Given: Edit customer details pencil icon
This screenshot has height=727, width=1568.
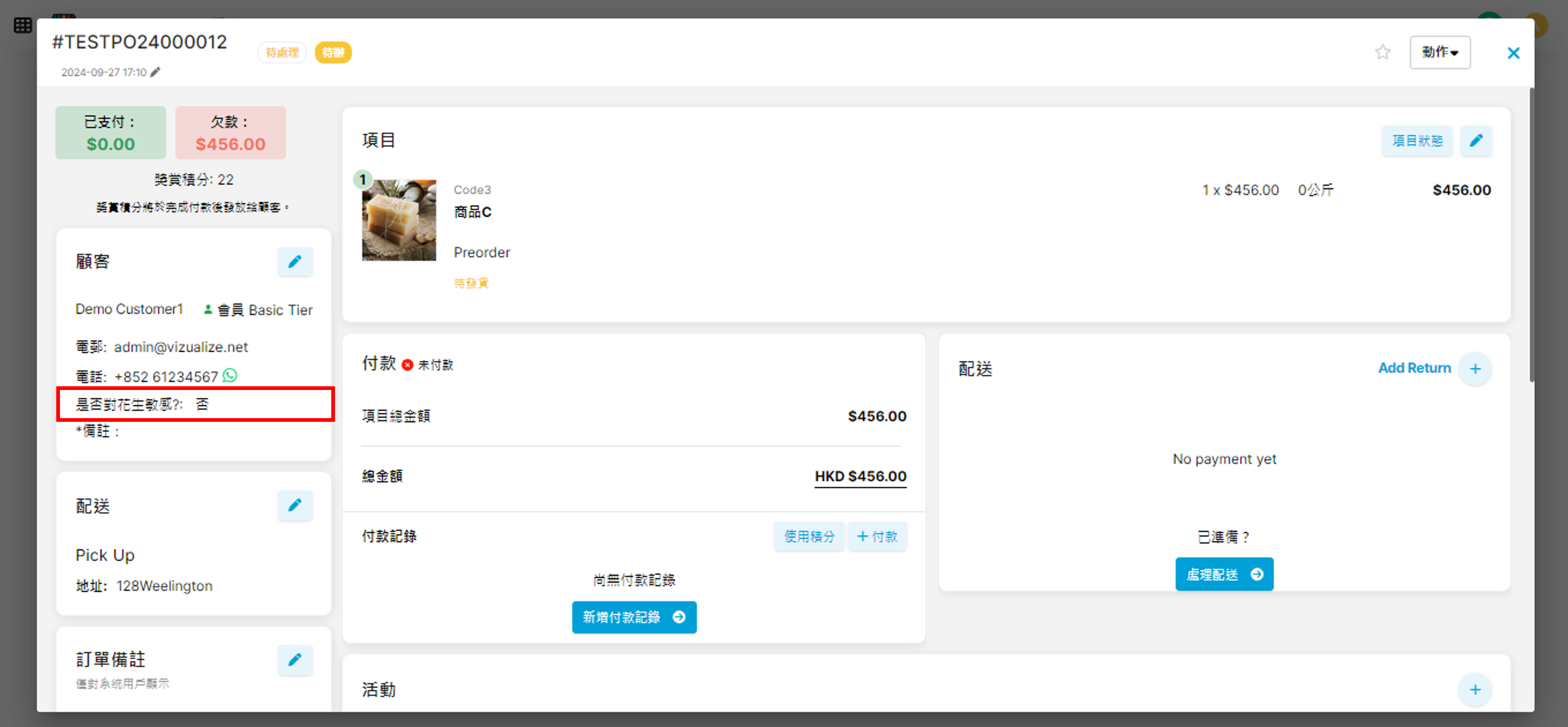Looking at the screenshot, I should click(x=295, y=262).
